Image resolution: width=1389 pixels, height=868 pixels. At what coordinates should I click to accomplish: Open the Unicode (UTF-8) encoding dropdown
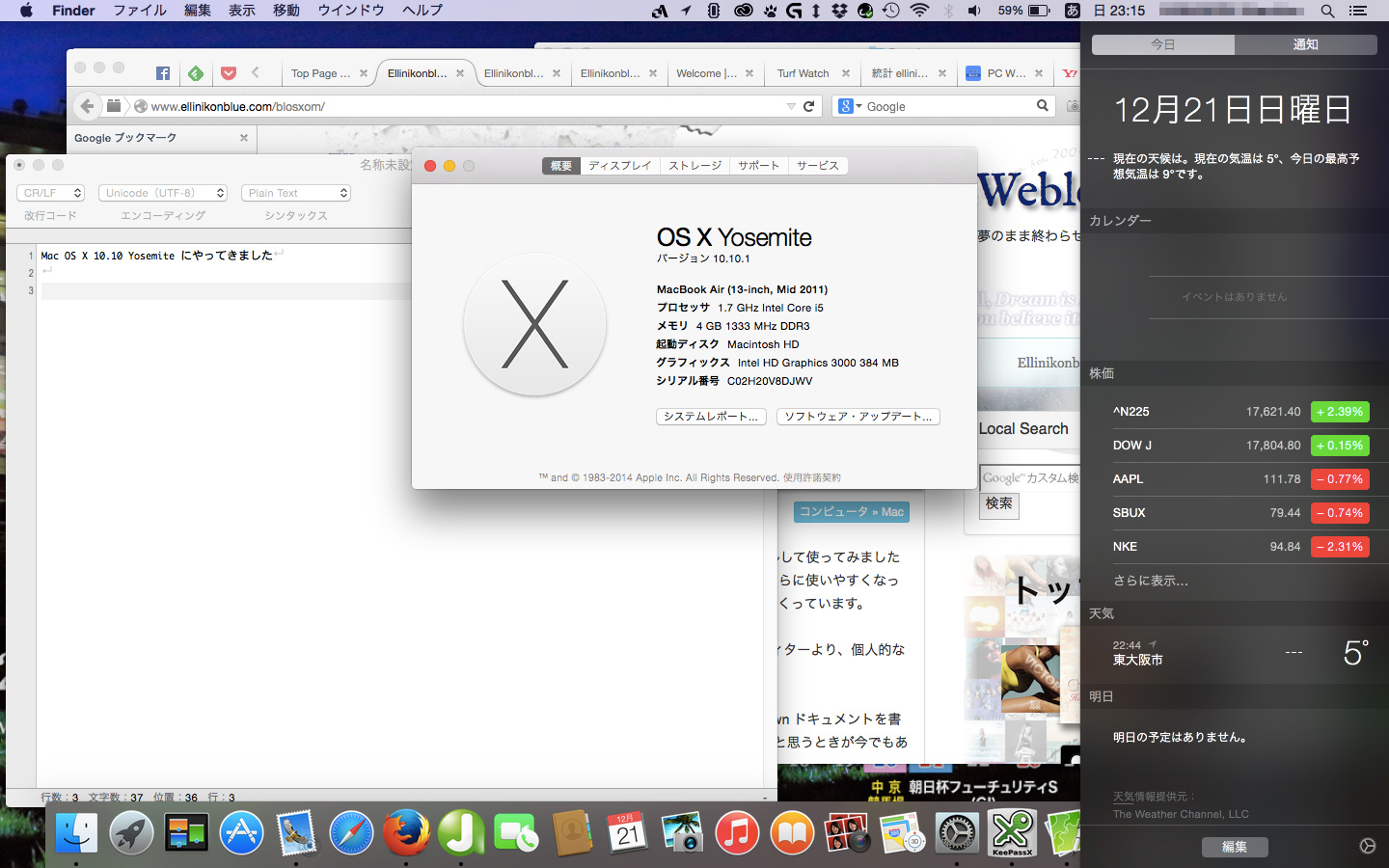162,193
